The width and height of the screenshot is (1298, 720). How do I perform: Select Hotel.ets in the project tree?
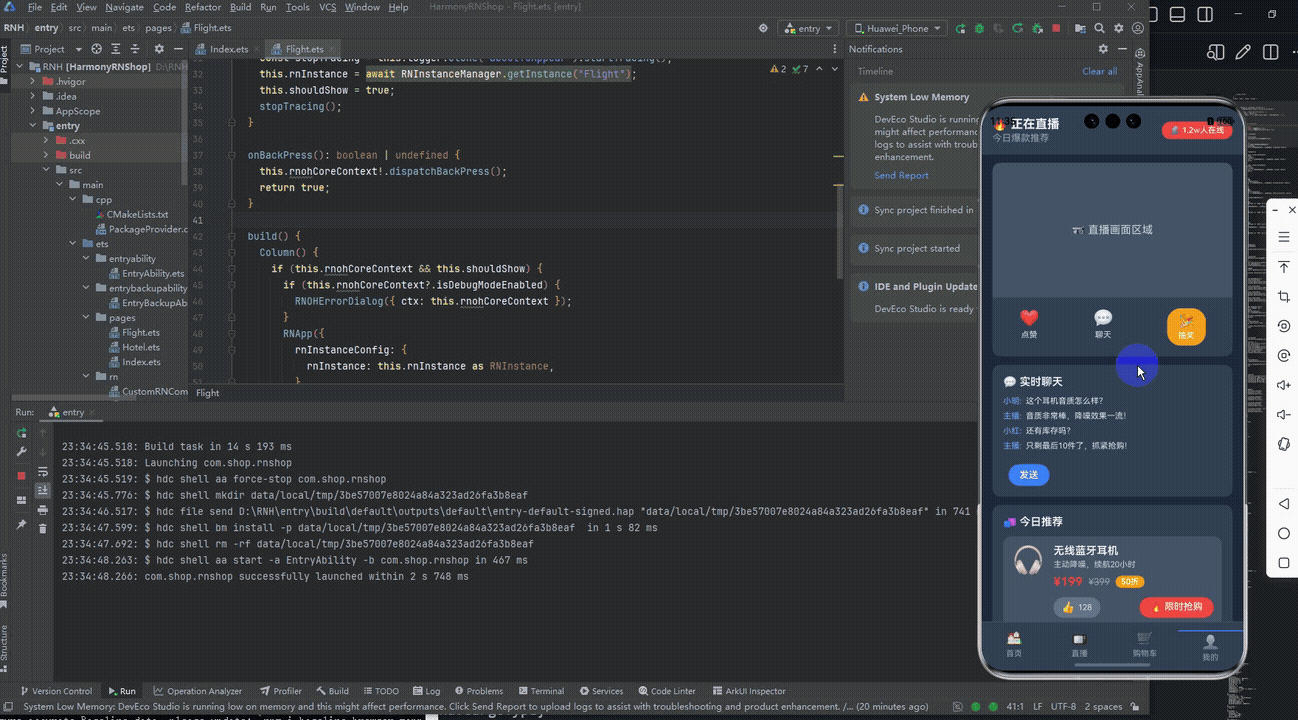[x=141, y=347]
